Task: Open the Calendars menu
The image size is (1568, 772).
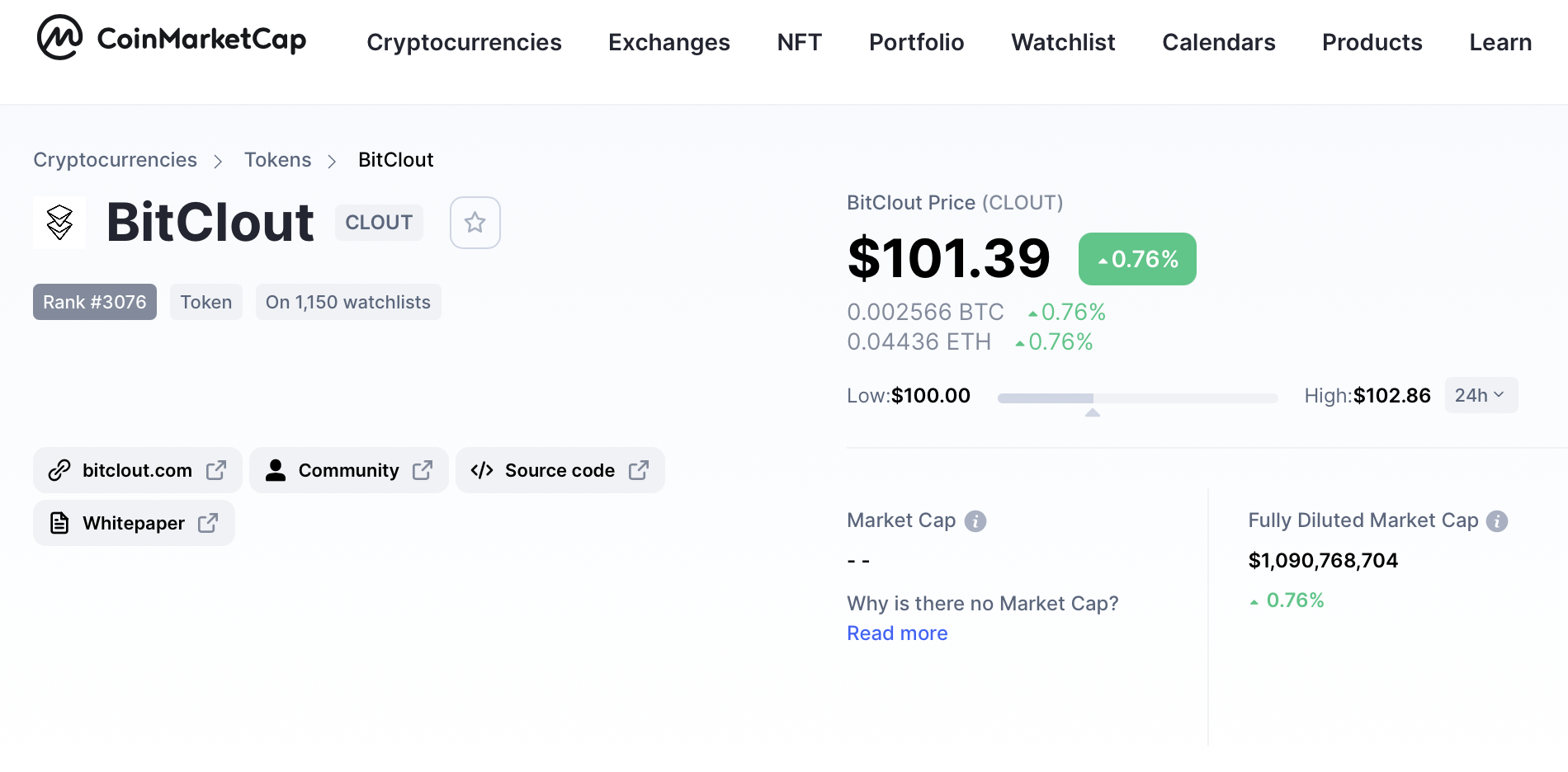Action: click(1219, 42)
